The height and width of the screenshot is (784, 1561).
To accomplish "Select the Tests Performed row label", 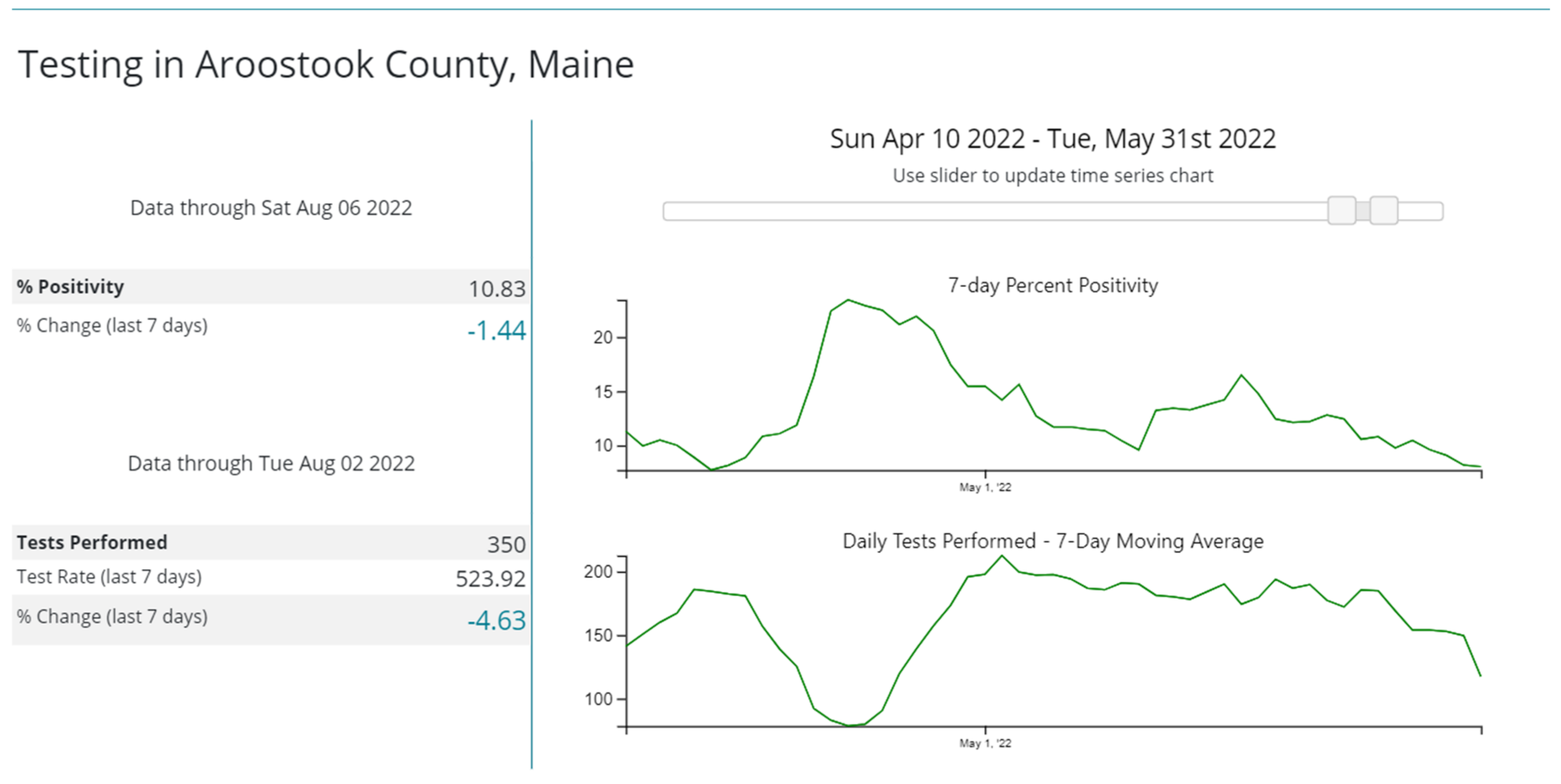I will 91,542.
